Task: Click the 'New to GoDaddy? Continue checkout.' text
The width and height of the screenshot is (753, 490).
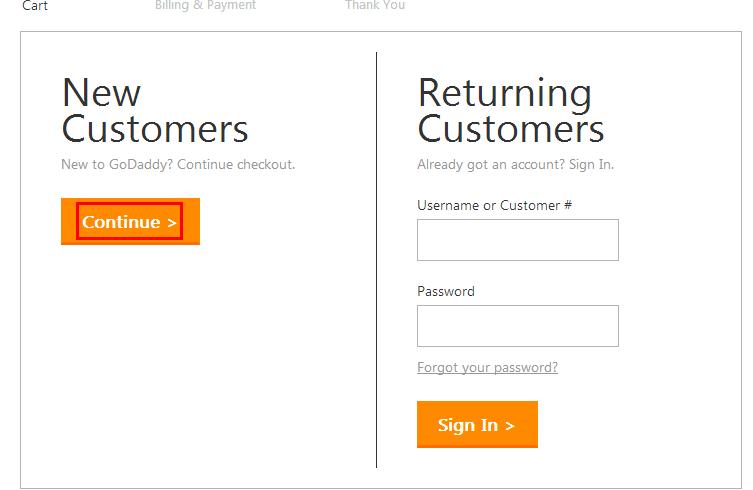Action: point(178,164)
